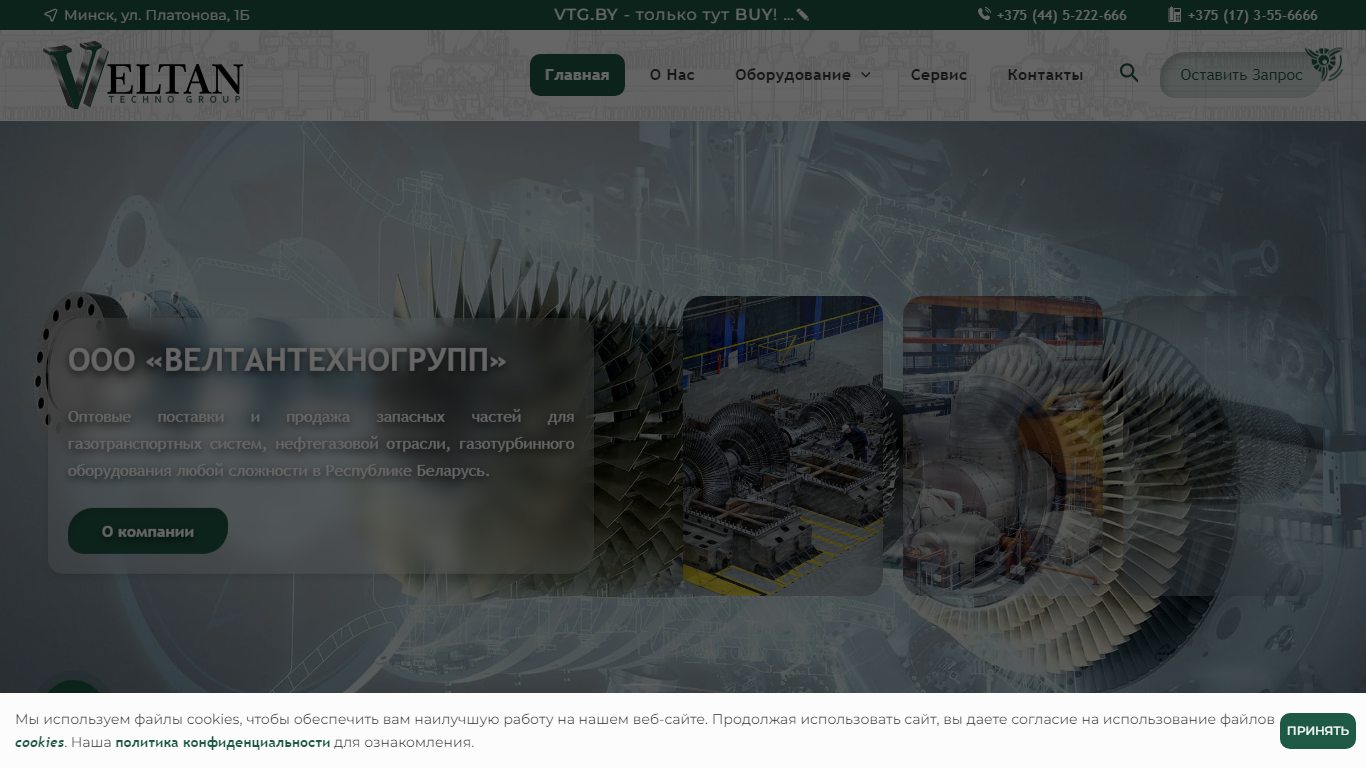The width and height of the screenshot is (1366, 768).
Task: Call the +375 (44) 5-222-666 number
Action: 1061,15
